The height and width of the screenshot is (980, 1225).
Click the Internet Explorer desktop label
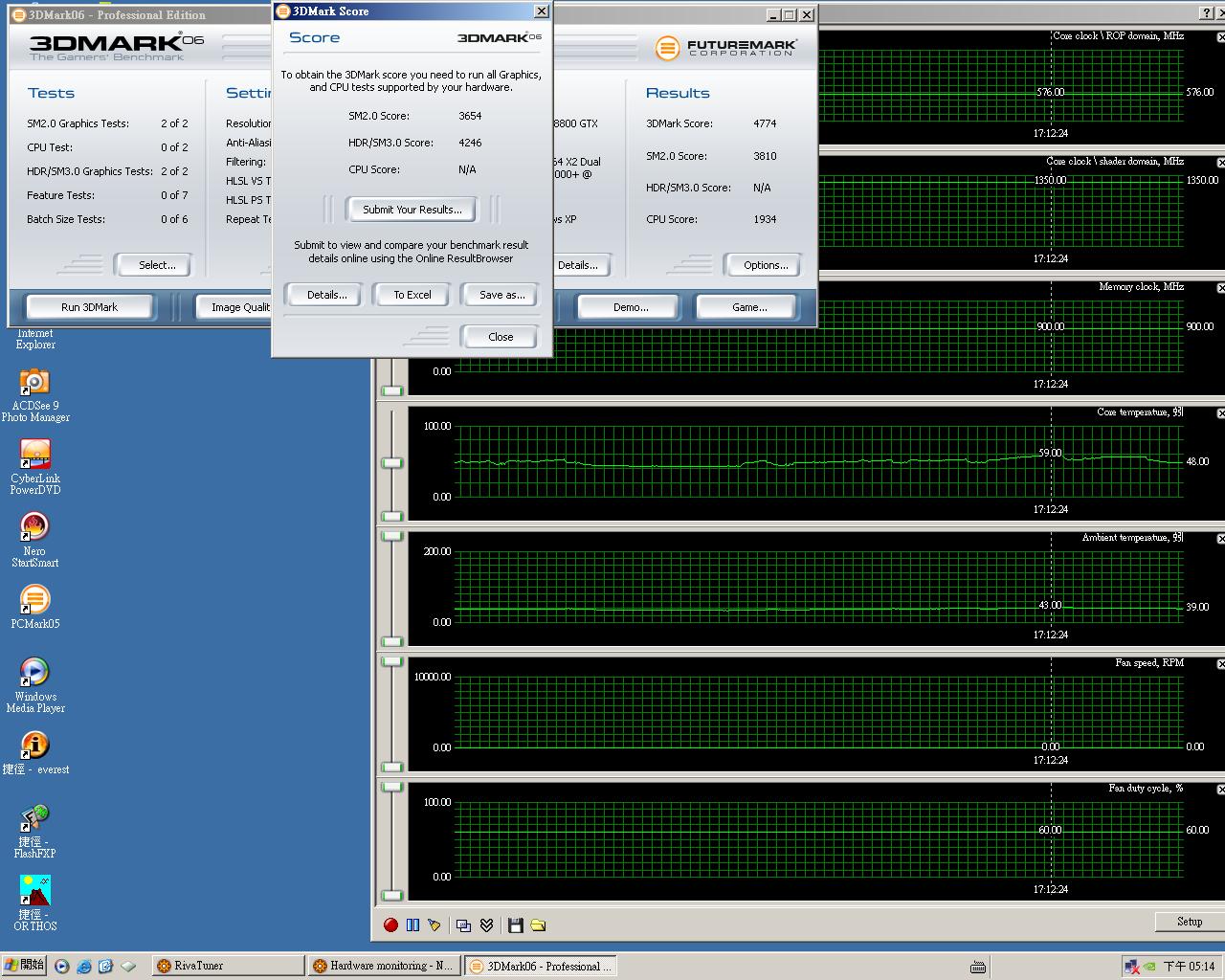[35, 339]
